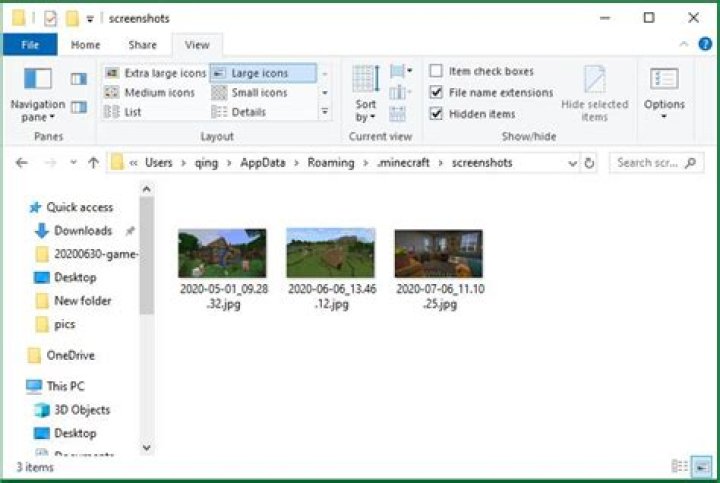Open Quick Access Toolbar customize arrow
Viewport: 720px width, 483px height.
[x=90, y=19]
